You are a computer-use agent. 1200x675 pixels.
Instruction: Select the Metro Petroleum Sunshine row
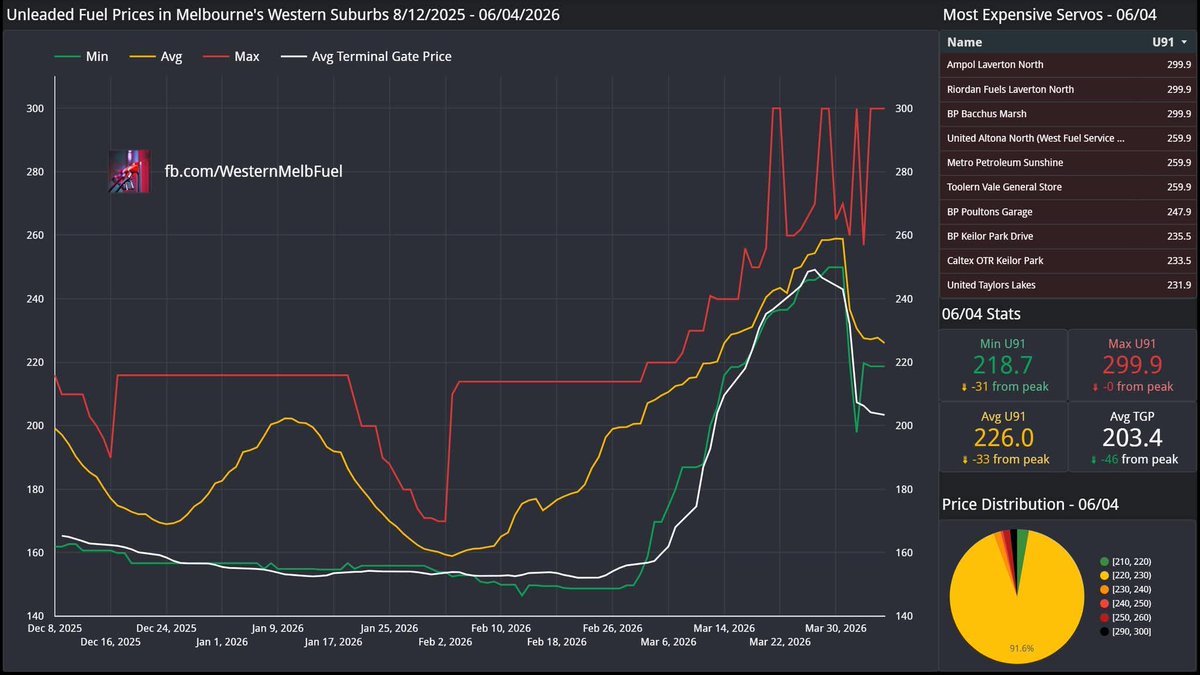(1068, 163)
